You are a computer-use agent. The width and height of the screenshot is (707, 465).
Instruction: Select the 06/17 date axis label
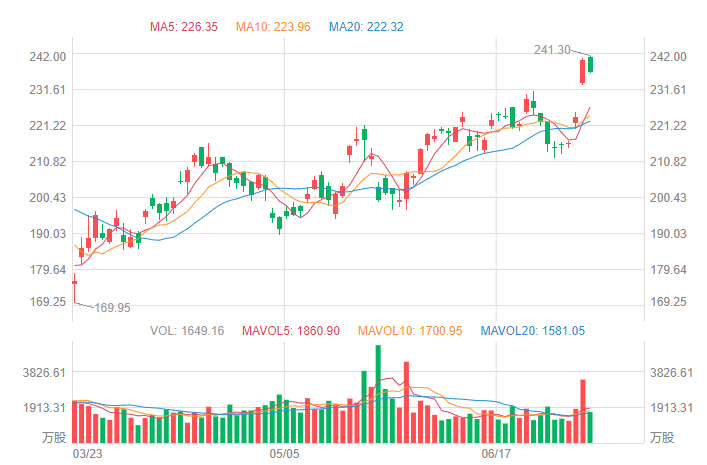[x=497, y=453]
